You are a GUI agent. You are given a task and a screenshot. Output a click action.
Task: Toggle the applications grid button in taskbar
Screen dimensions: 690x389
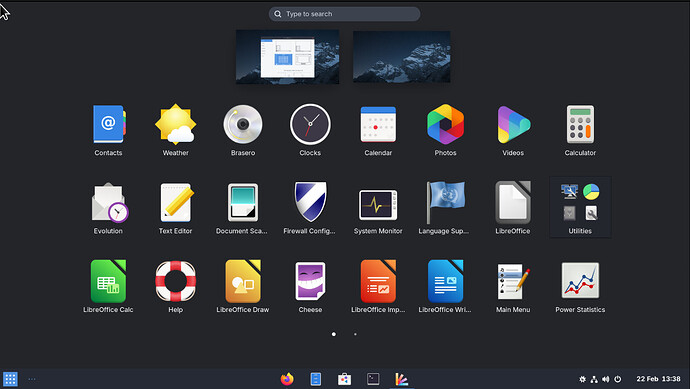tap(10, 379)
